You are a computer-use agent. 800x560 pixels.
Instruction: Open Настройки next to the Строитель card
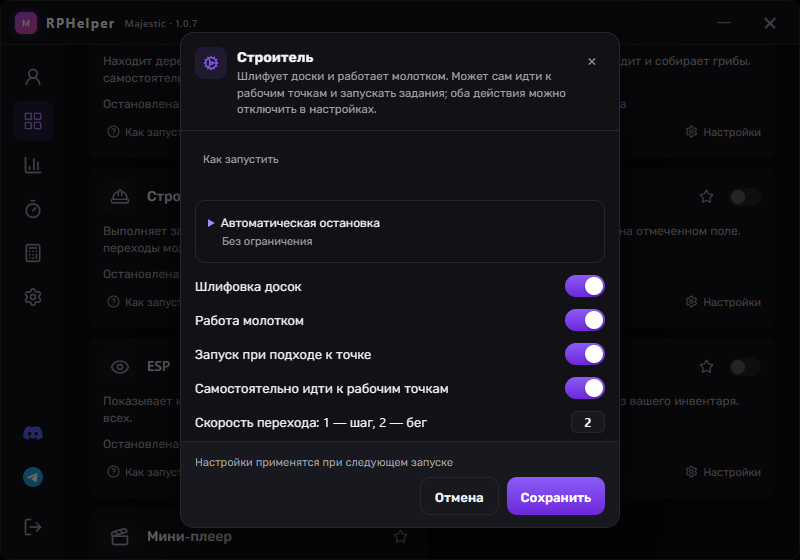pos(723,302)
